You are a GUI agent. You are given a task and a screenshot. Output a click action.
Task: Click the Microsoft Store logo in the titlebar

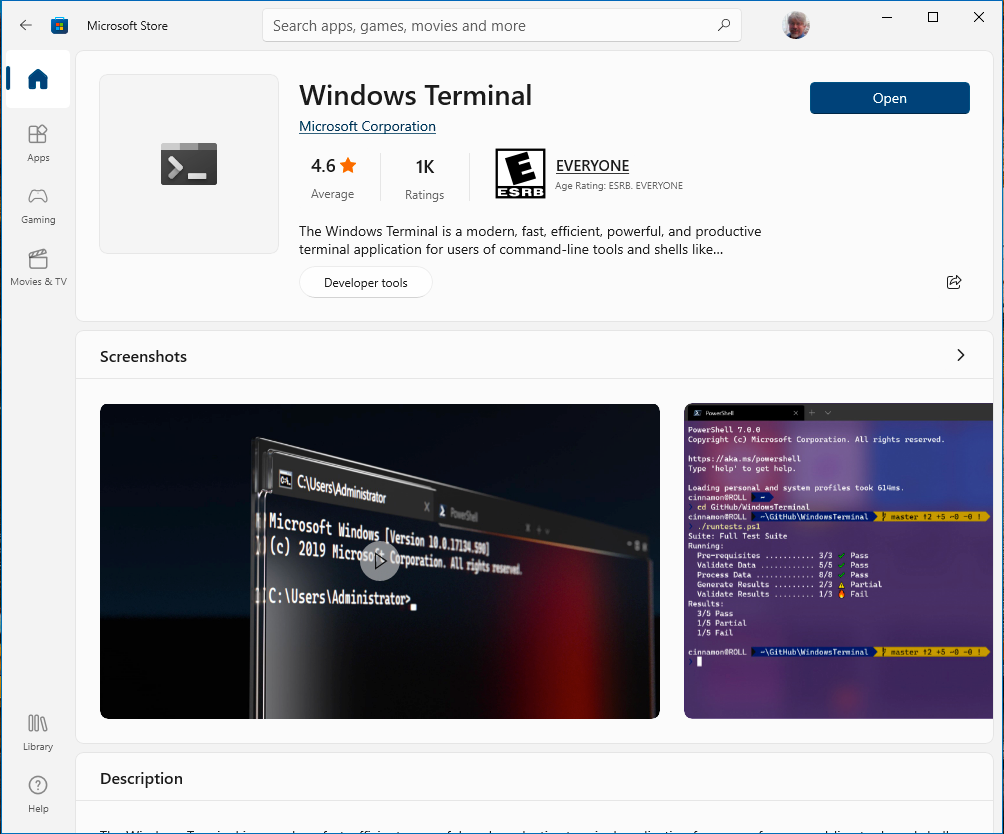(x=60, y=25)
